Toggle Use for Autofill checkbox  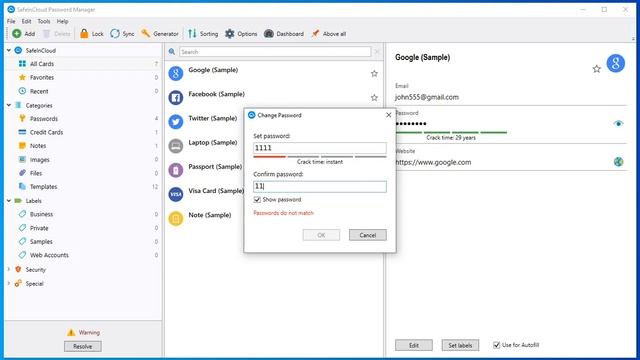tap(497, 345)
